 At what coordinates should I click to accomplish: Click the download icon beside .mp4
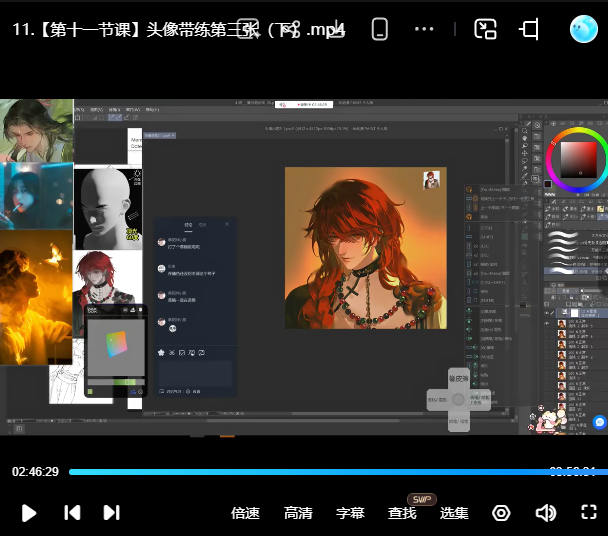(x=335, y=29)
